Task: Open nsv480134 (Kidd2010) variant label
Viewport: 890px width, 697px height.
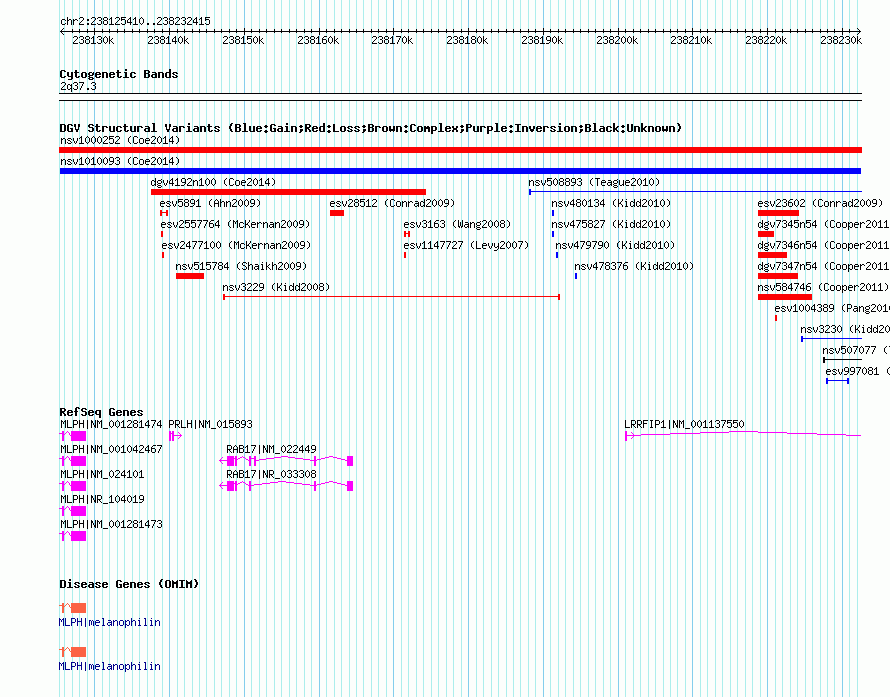Action: click(x=611, y=203)
